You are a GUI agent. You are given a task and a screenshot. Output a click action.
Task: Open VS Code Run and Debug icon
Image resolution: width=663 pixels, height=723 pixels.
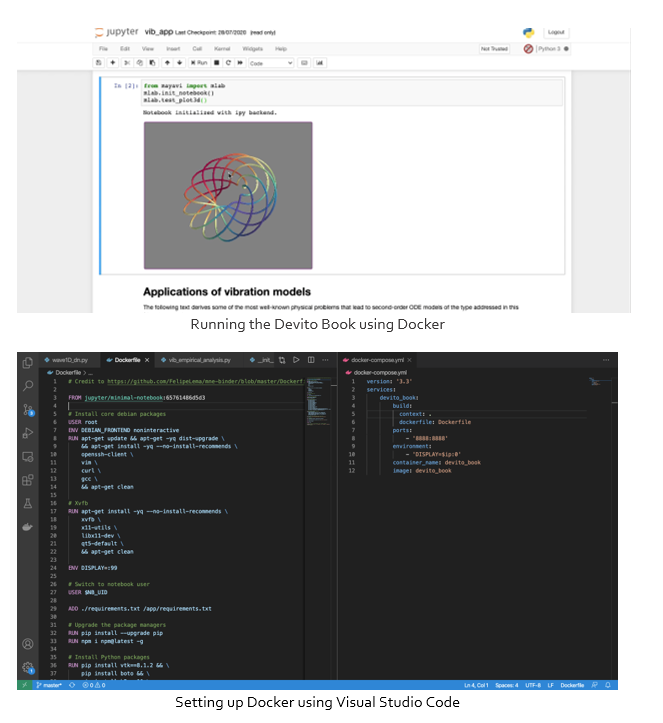[x=28, y=433]
